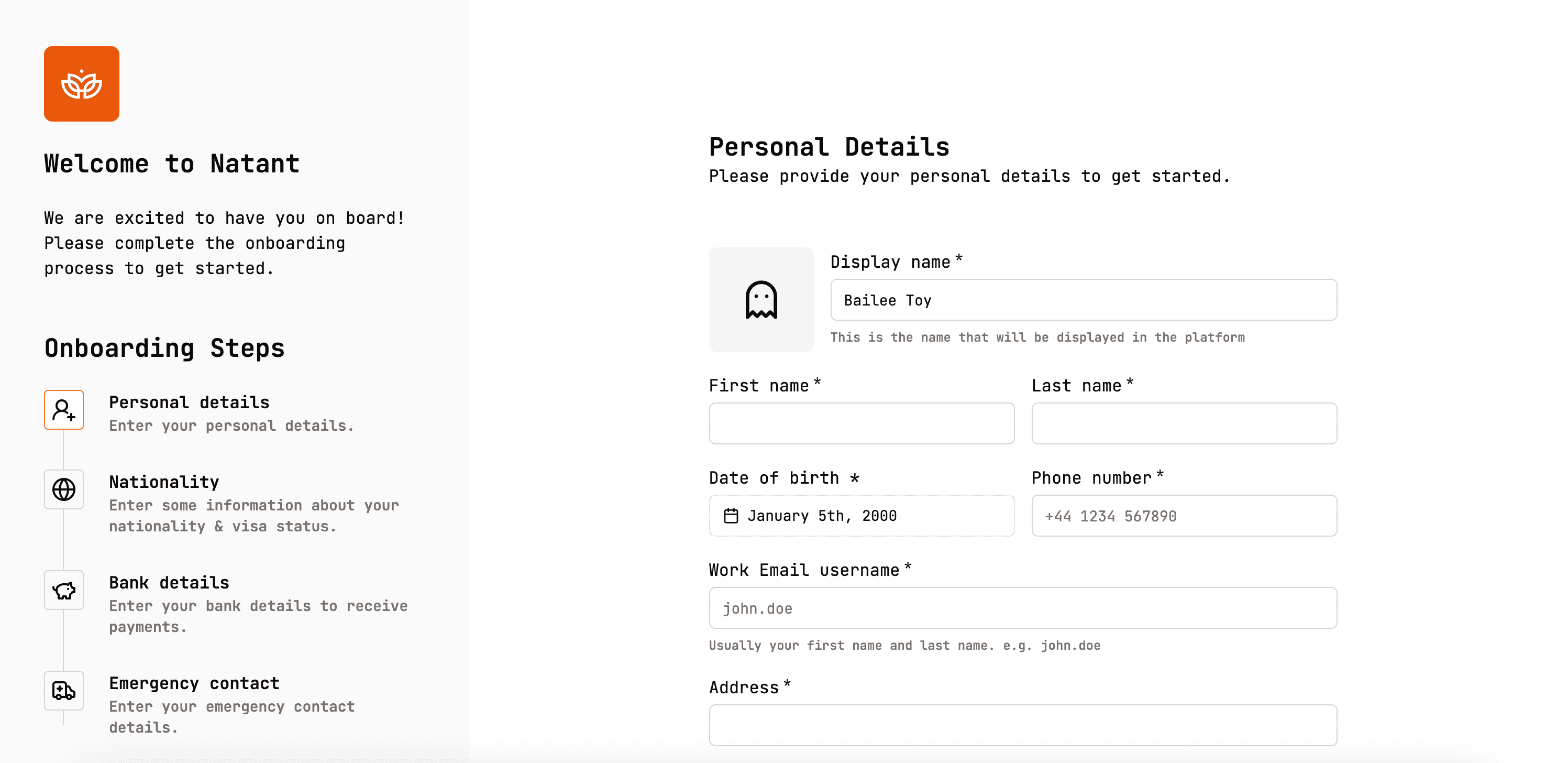Click the add user icon on Personal details step
1568x763 pixels.
coord(64,409)
